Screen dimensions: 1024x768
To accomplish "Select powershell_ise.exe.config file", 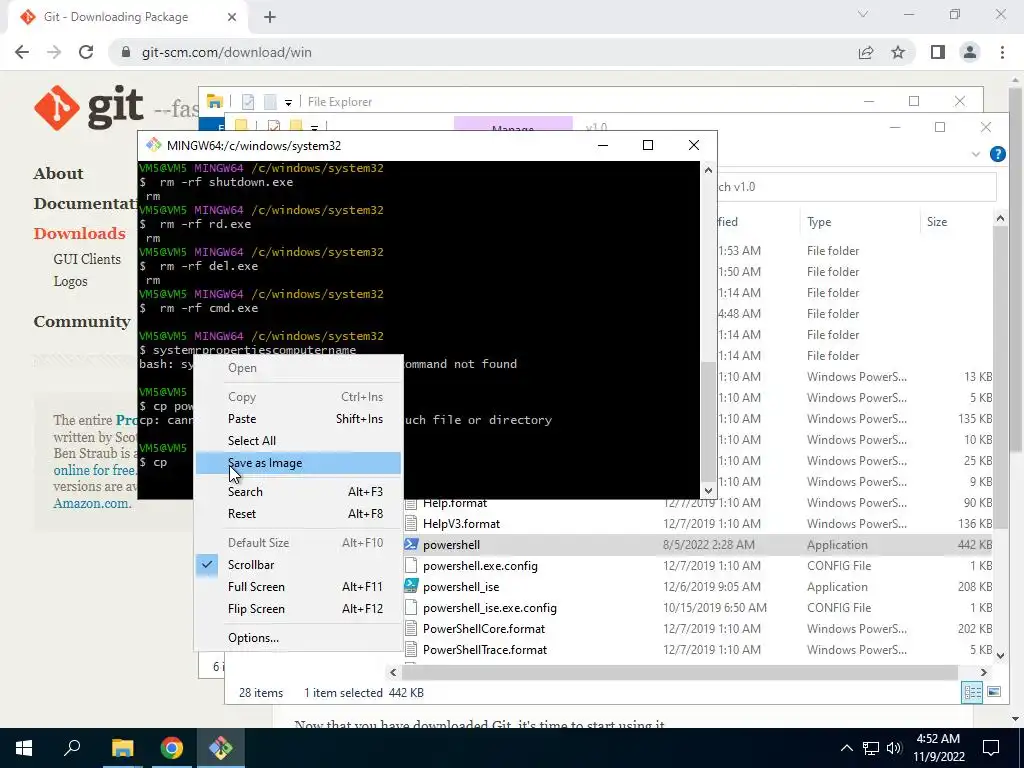I will click(x=490, y=608).
